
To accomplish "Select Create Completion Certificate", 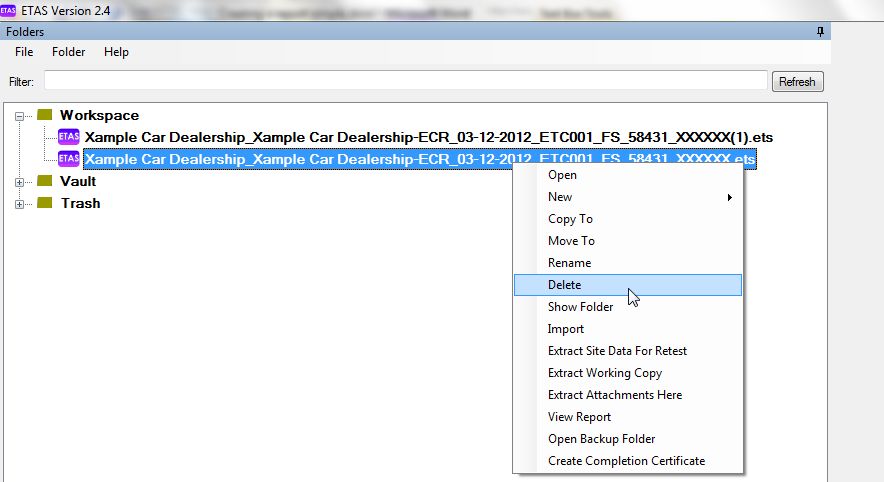I will tap(627, 461).
